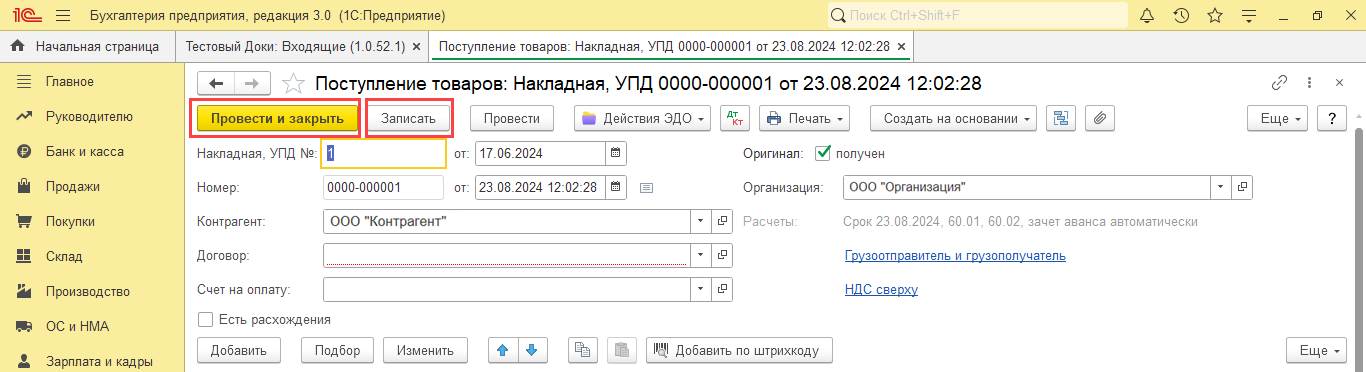Click comment icon next to document date

[646, 187]
